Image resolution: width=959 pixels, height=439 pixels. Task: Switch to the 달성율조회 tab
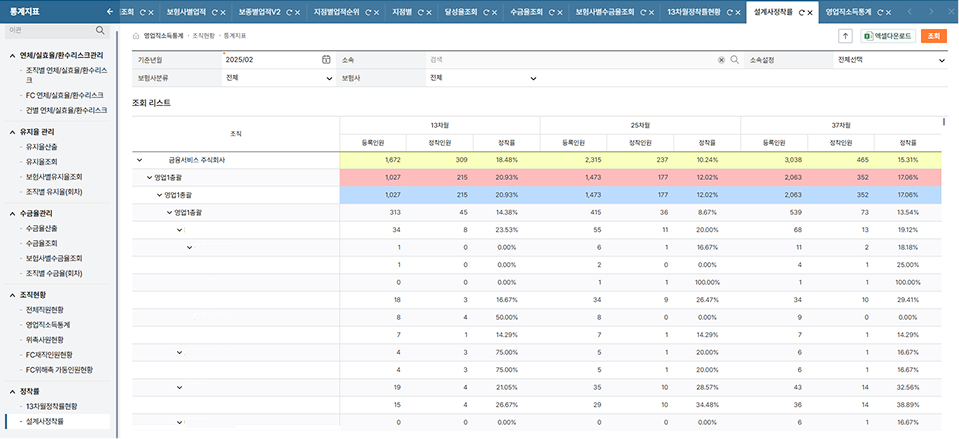(461, 12)
